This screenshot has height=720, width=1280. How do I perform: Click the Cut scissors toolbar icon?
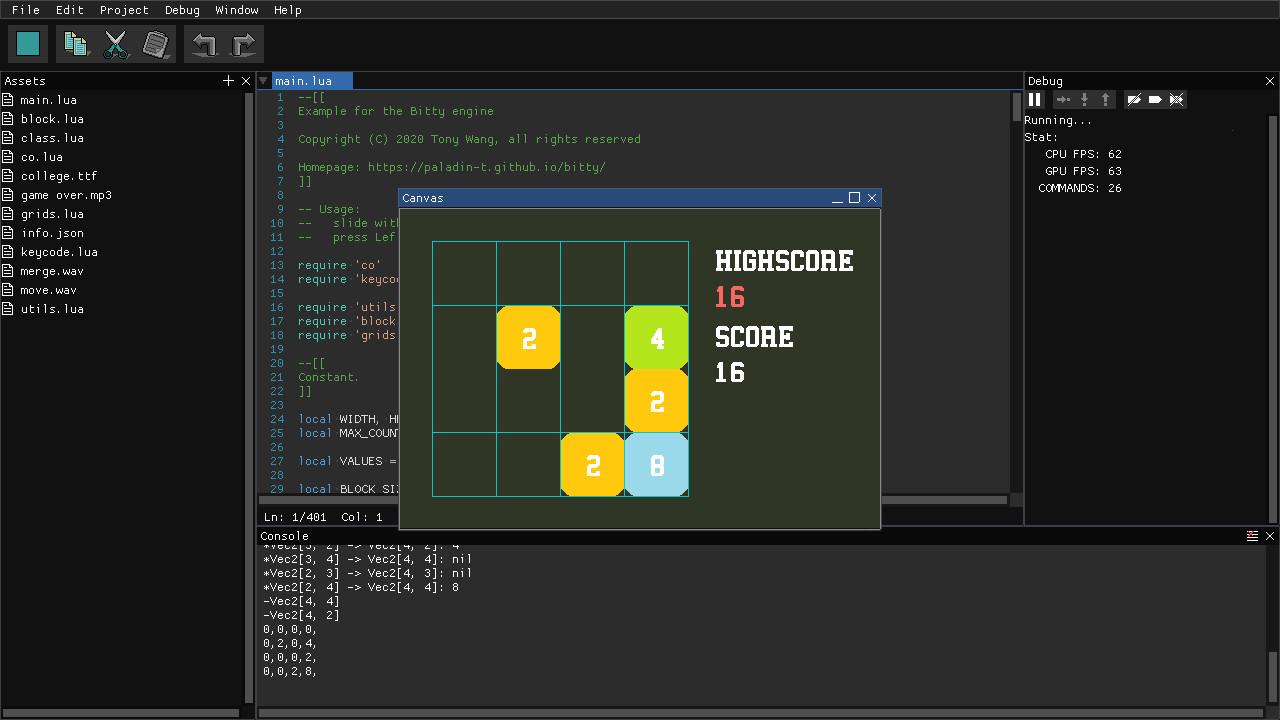[x=116, y=43]
